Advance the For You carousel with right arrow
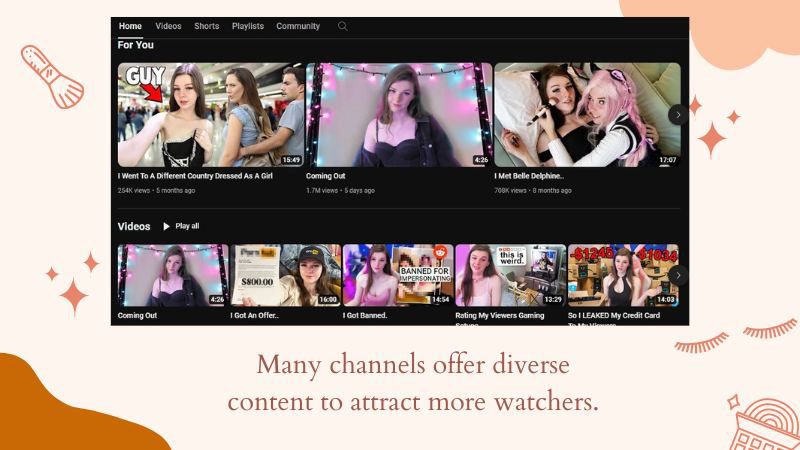 click(x=678, y=115)
